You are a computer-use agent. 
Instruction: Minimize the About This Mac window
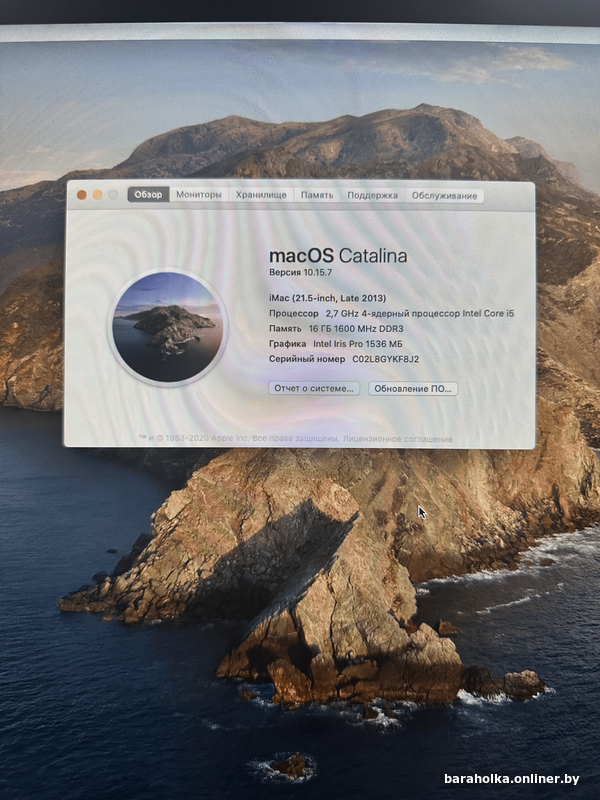97,194
